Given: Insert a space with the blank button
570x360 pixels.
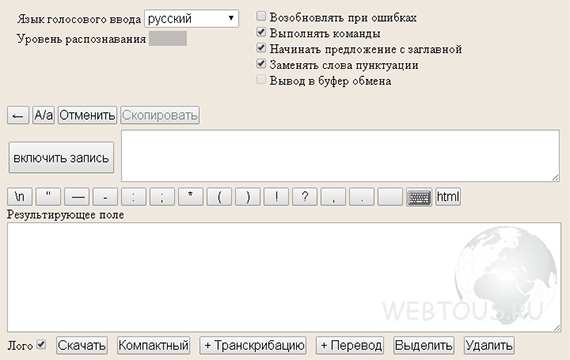Looking at the screenshot, I should (390, 197).
